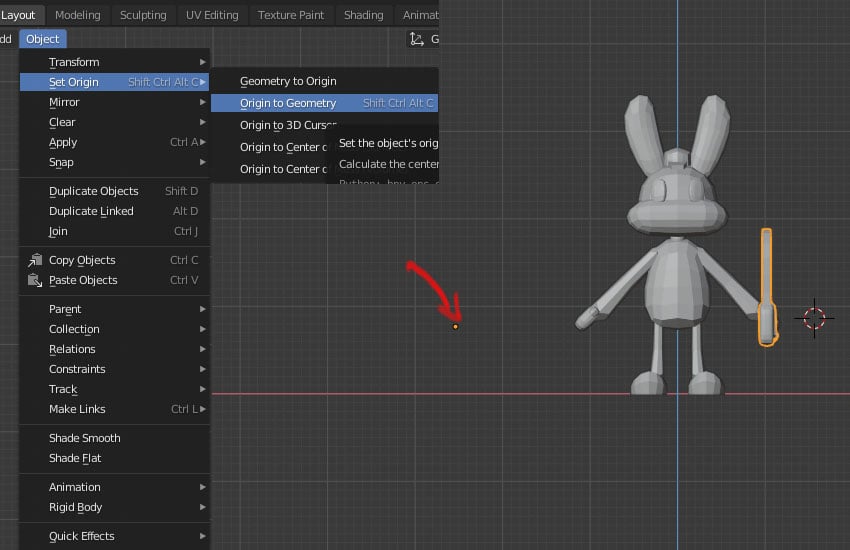The height and width of the screenshot is (550, 850).
Task: Apply Shade Smooth to object
Action: 84,438
